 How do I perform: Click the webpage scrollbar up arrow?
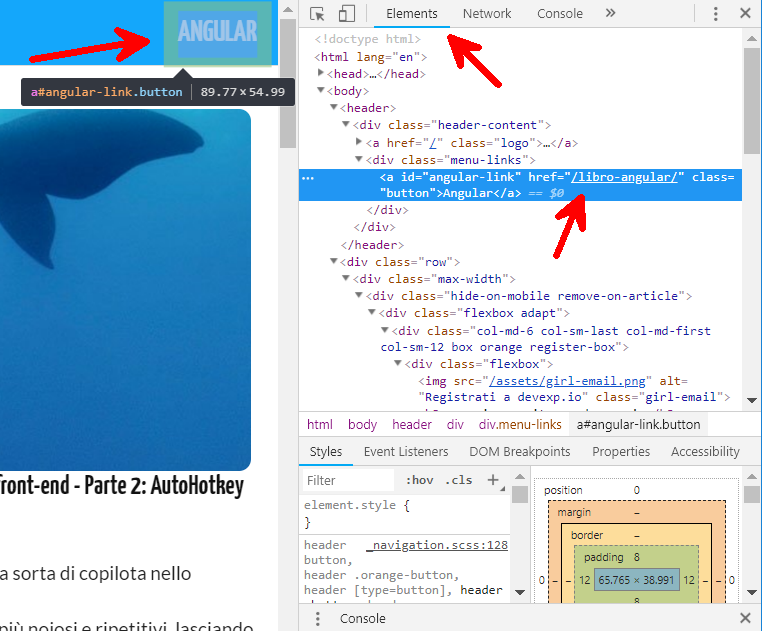pos(288,10)
